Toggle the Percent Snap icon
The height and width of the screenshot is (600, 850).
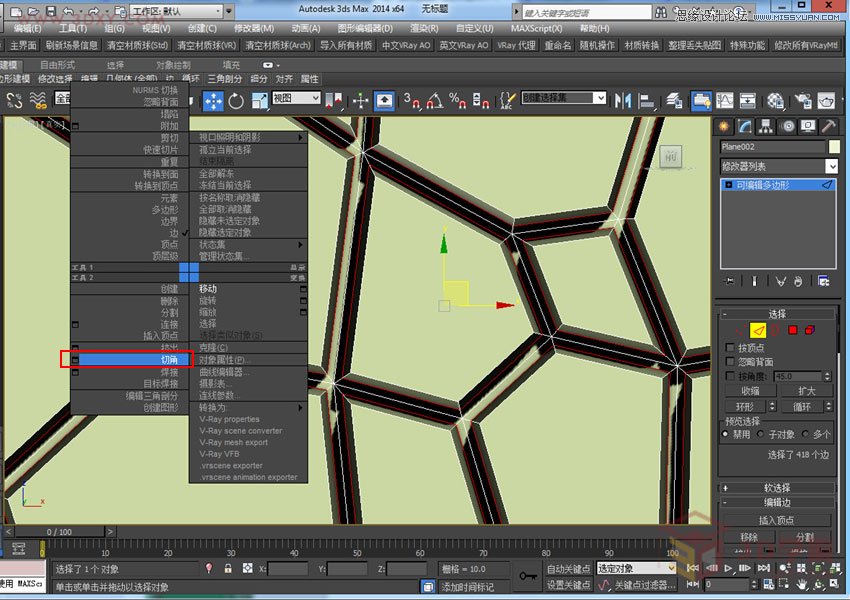(x=458, y=101)
